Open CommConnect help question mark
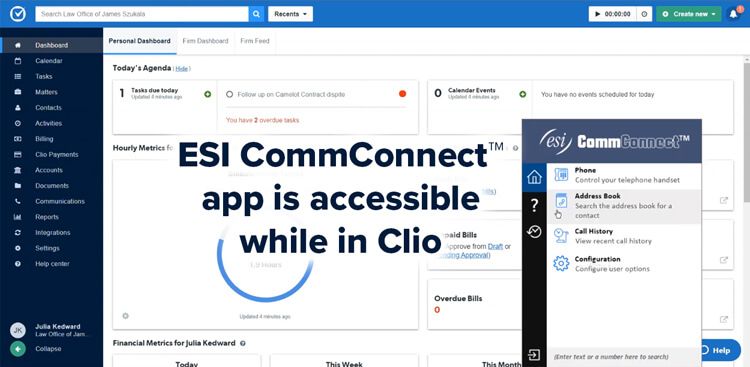This screenshot has width=750, height=367. [x=534, y=206]
